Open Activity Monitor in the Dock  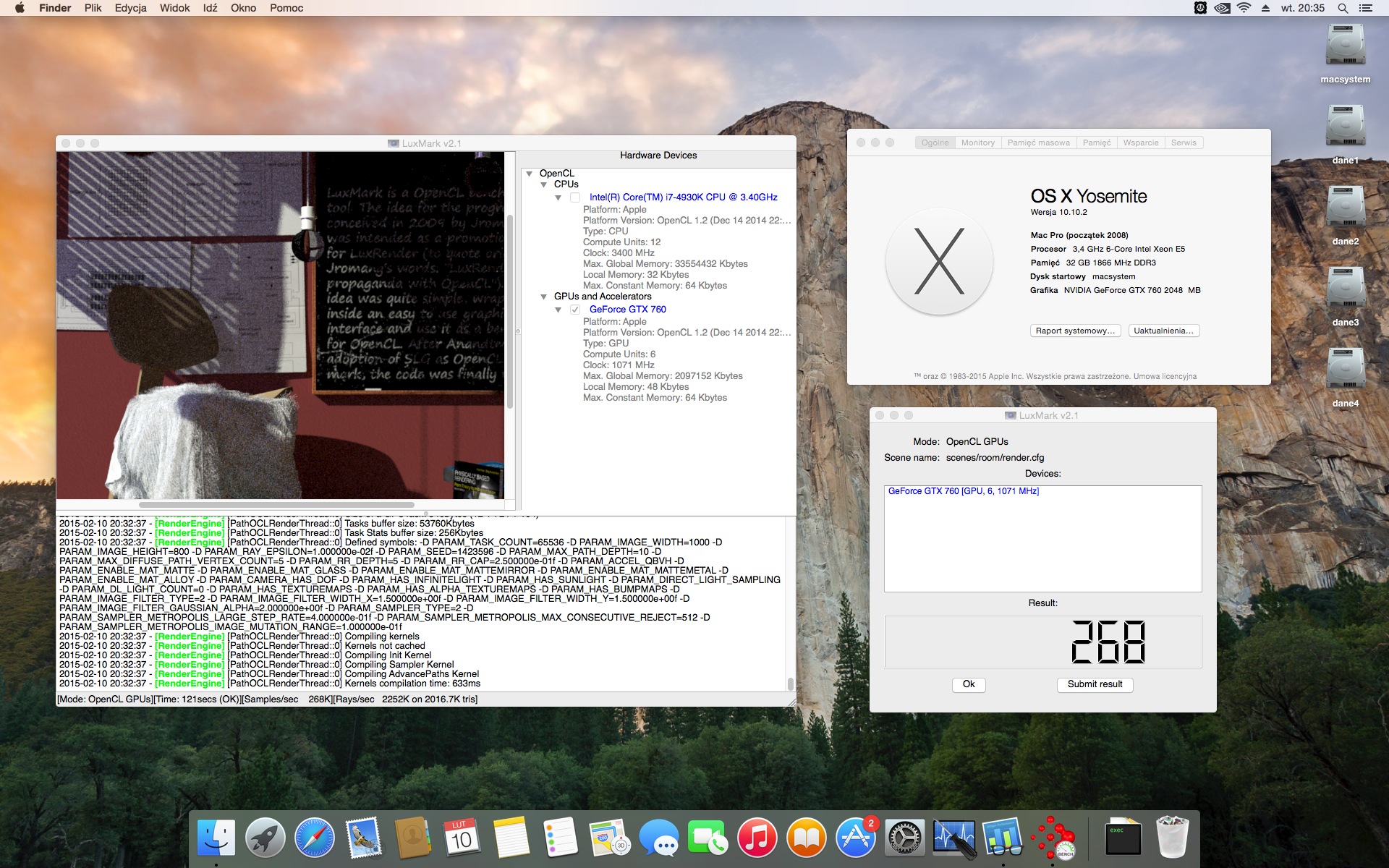coord(954,838)
